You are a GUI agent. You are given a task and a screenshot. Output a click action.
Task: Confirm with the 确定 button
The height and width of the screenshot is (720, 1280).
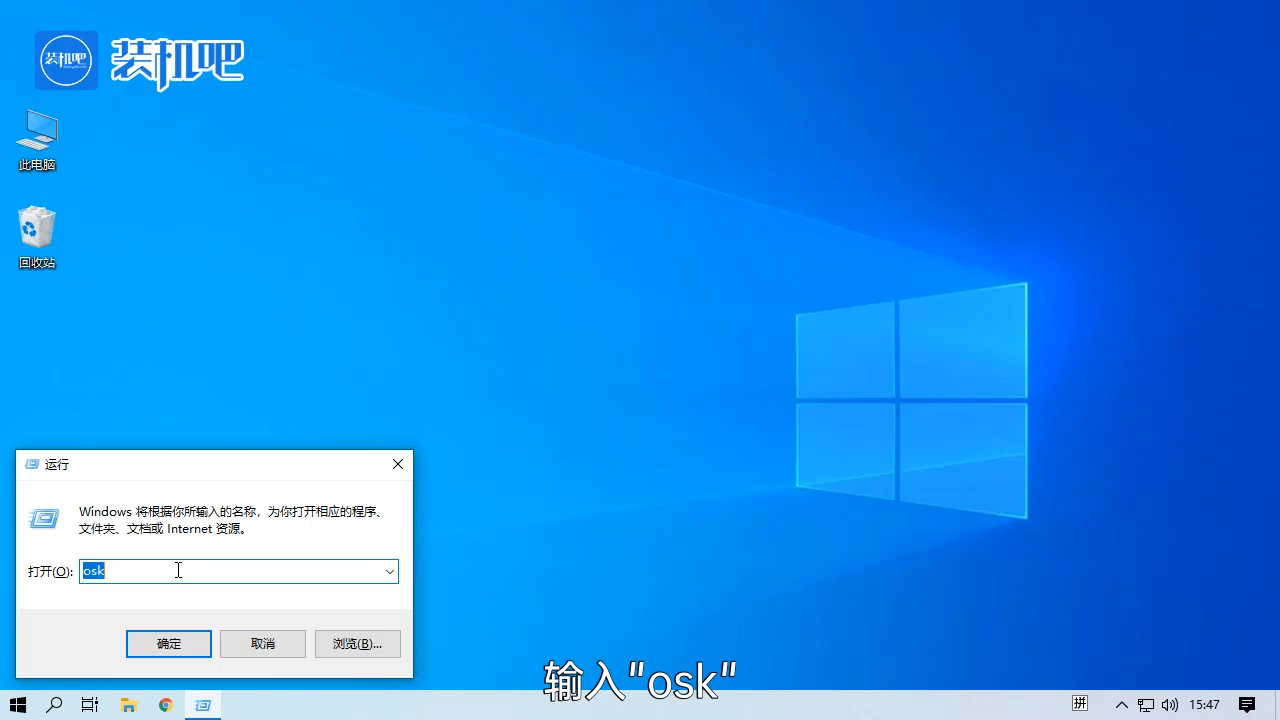click(168, 643)
